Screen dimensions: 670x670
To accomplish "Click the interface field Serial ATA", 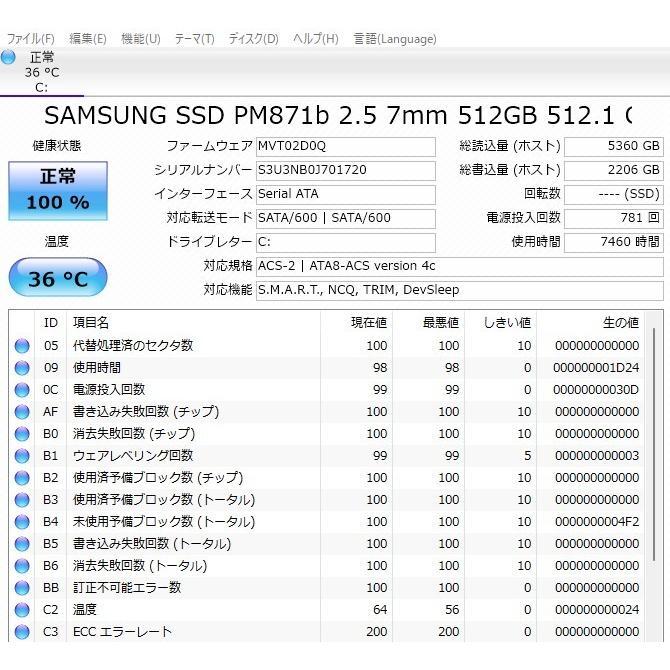I will click(x=346, y=194).
